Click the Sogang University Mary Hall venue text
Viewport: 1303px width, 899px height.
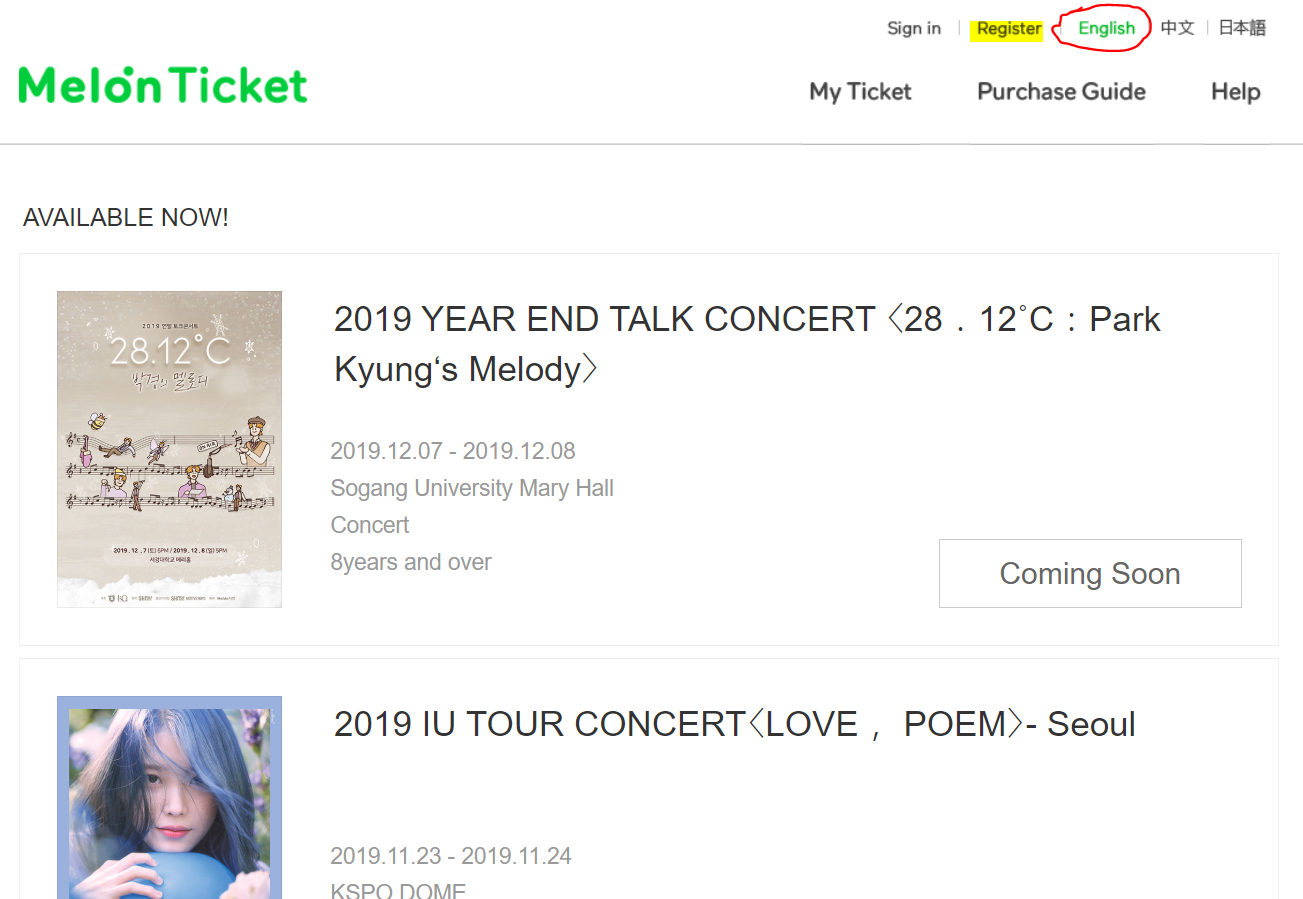click(472, 488)
